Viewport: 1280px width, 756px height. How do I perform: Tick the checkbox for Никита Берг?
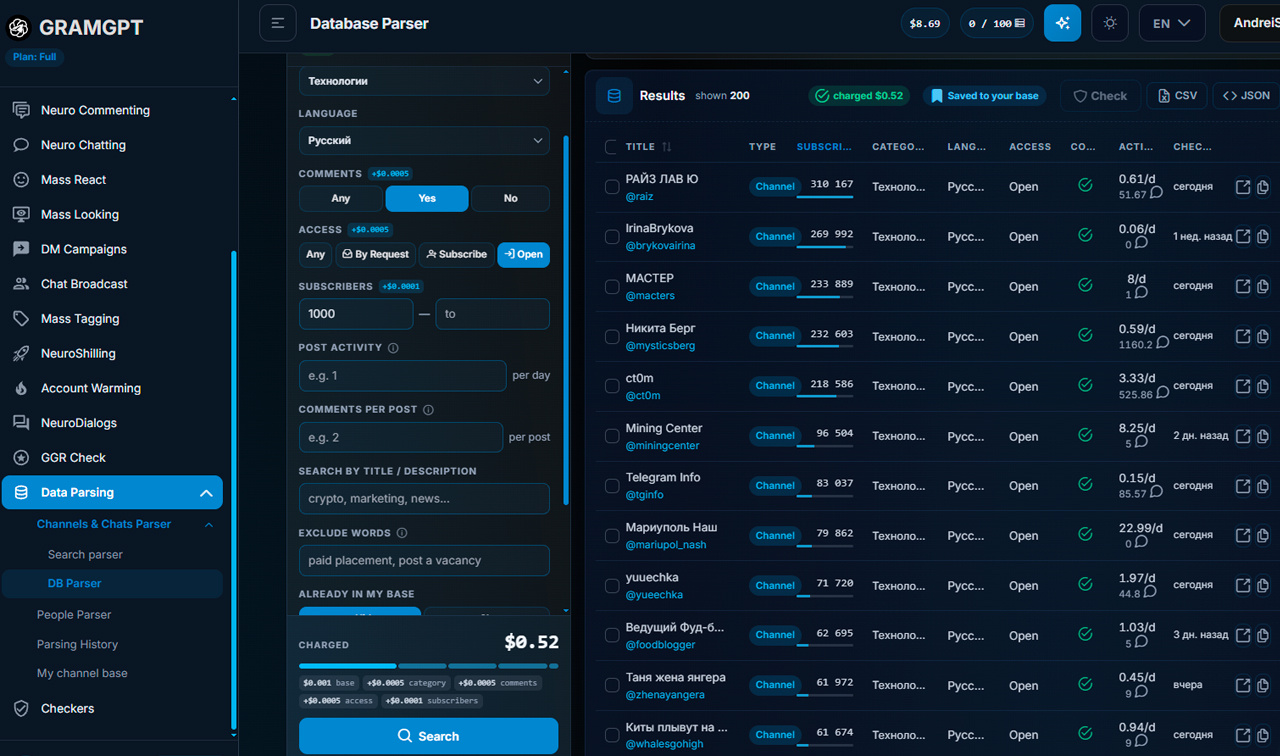click(611, 336)
